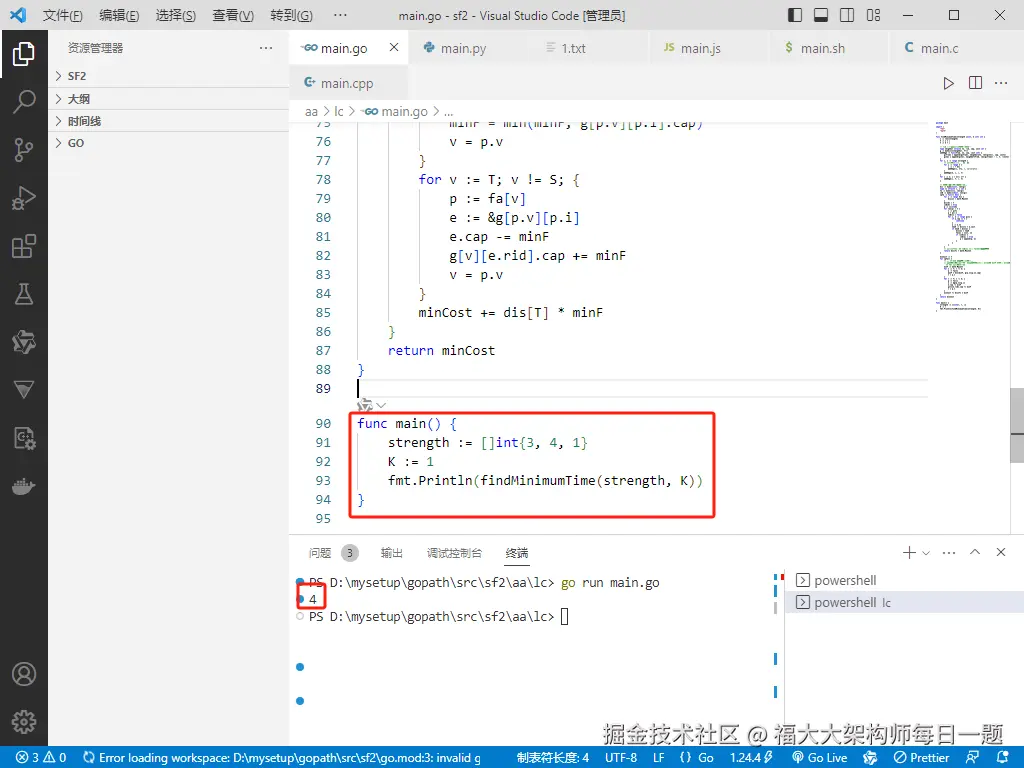Open the 编辑(E) menu
The height and width of the screenshot is (768, 1024).
tap(119, 15)
